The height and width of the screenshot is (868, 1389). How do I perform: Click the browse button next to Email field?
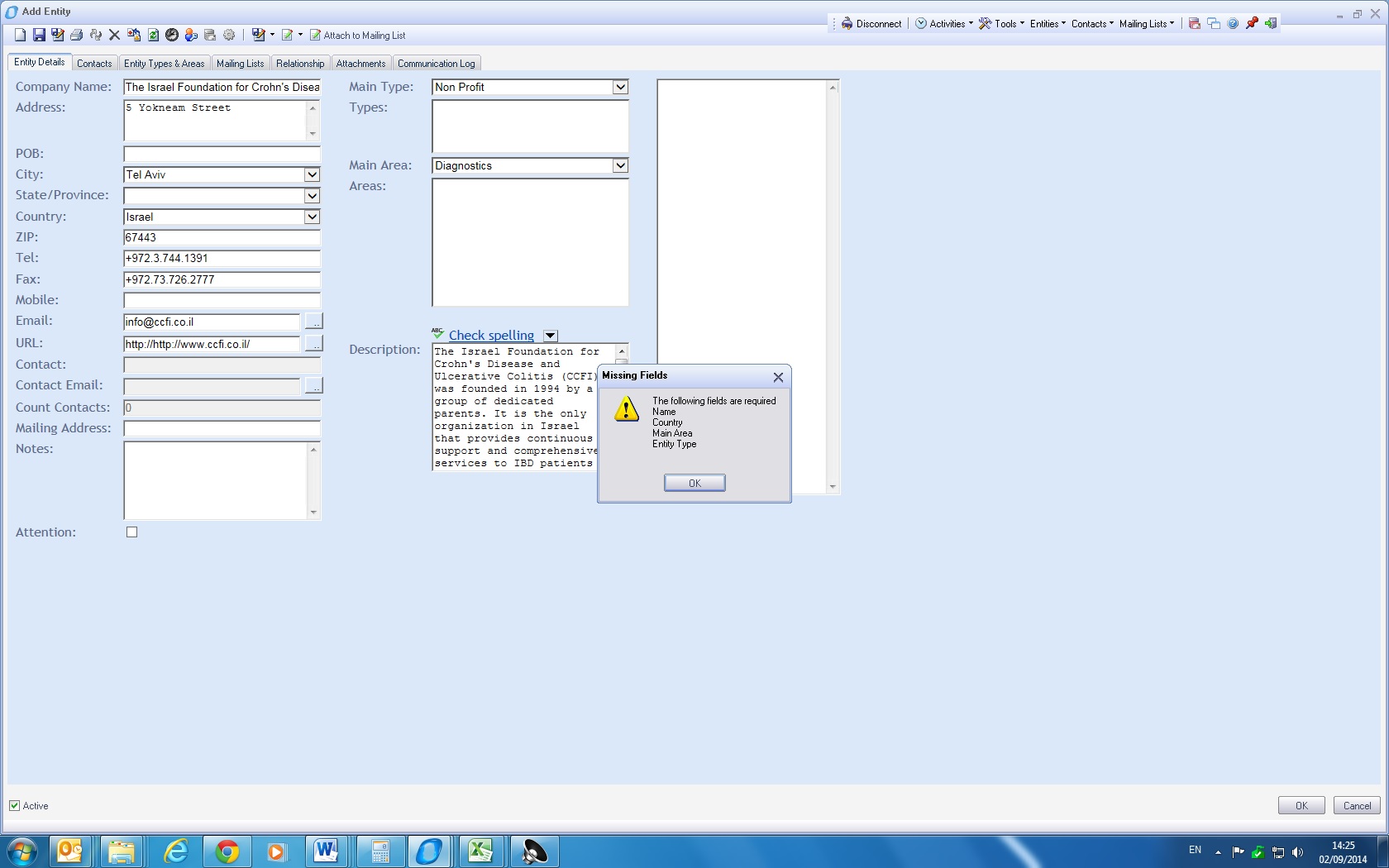click(x=314, y=322)
